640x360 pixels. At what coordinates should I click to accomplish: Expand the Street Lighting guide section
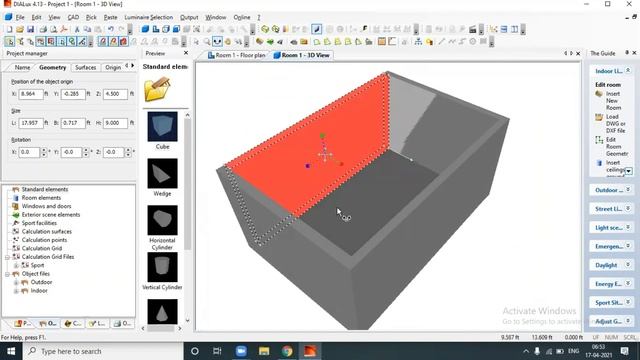tap(628, 209)
